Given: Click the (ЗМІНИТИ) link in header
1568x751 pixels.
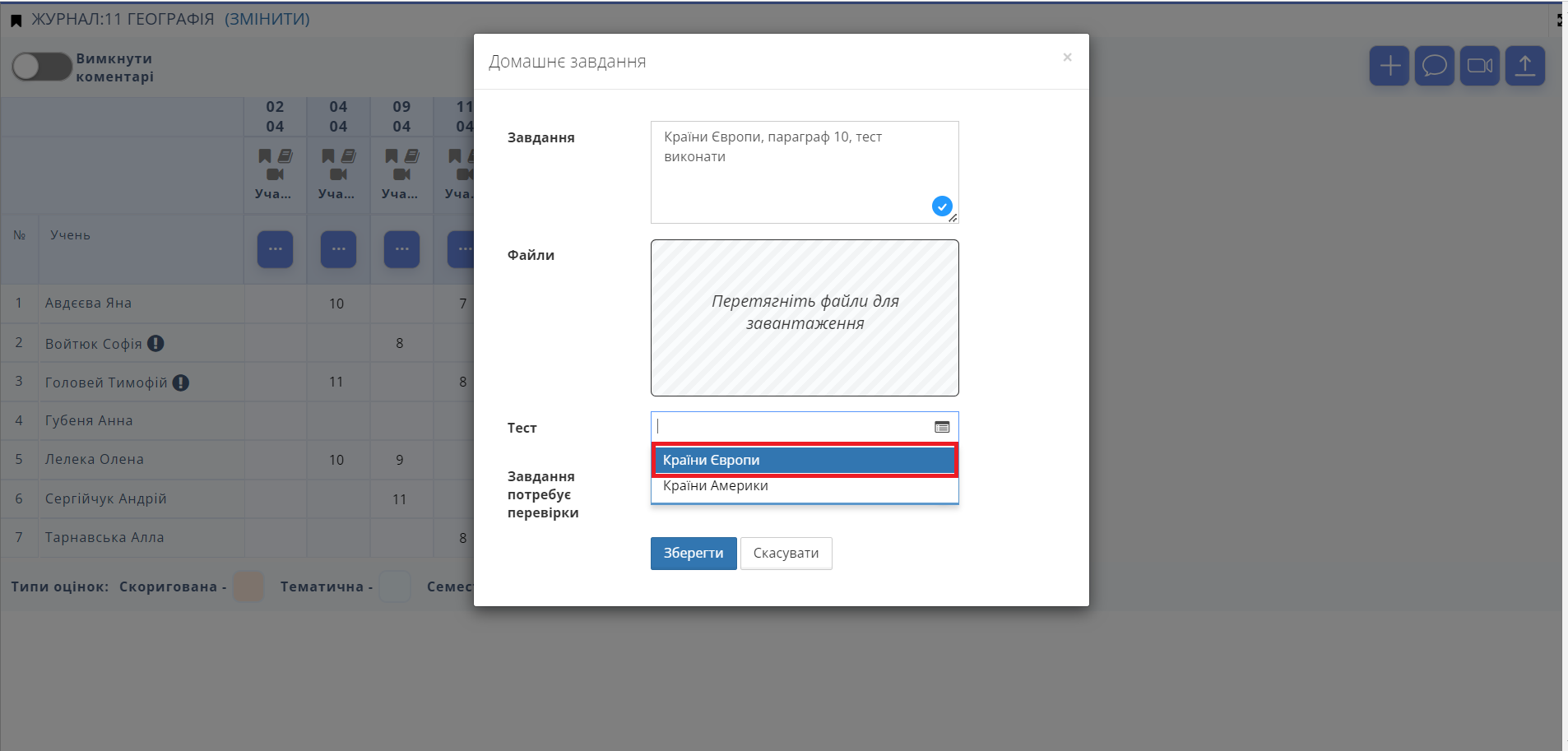Looking at the screenshot, I should point(267,19).
